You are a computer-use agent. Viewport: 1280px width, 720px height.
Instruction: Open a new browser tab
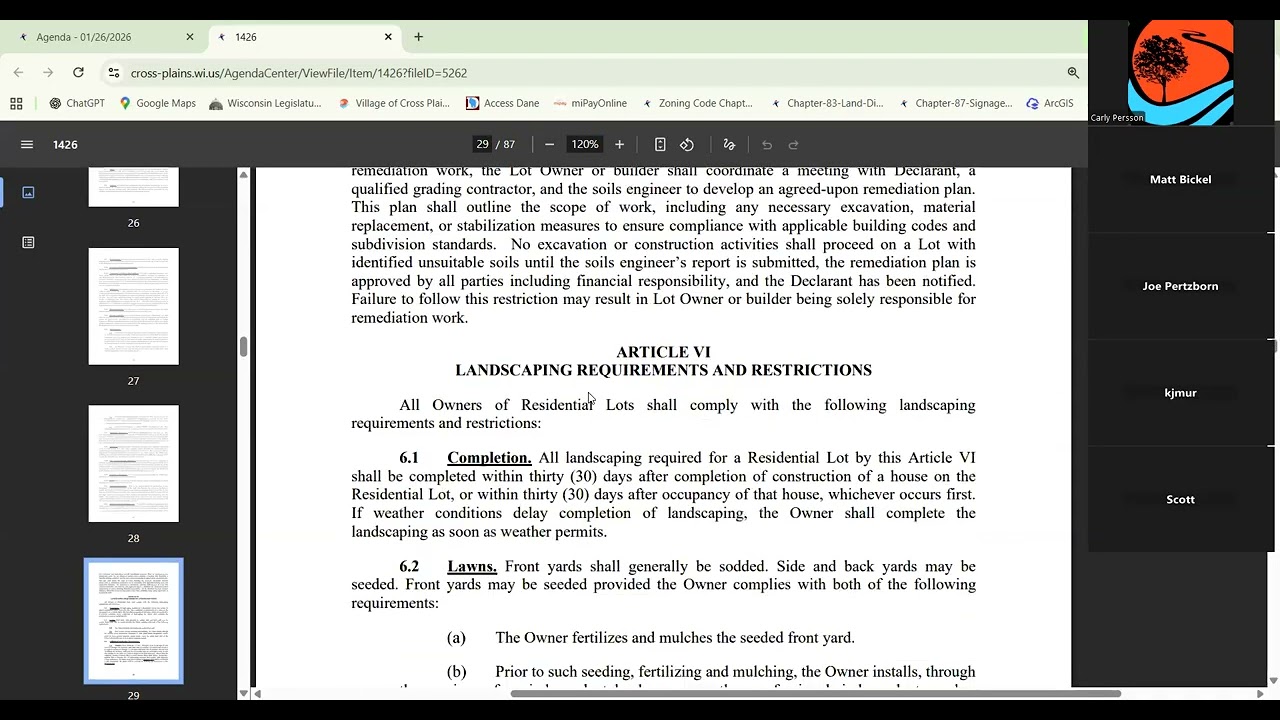pos(418,37)
